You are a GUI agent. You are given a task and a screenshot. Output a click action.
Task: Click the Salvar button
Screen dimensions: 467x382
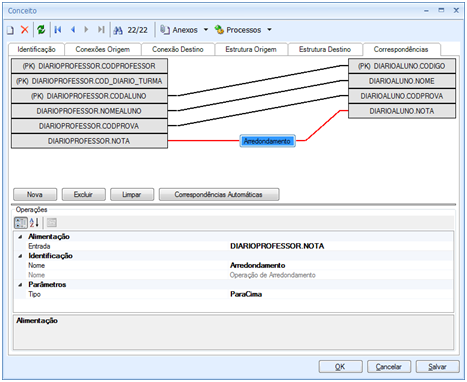(437, 367)
